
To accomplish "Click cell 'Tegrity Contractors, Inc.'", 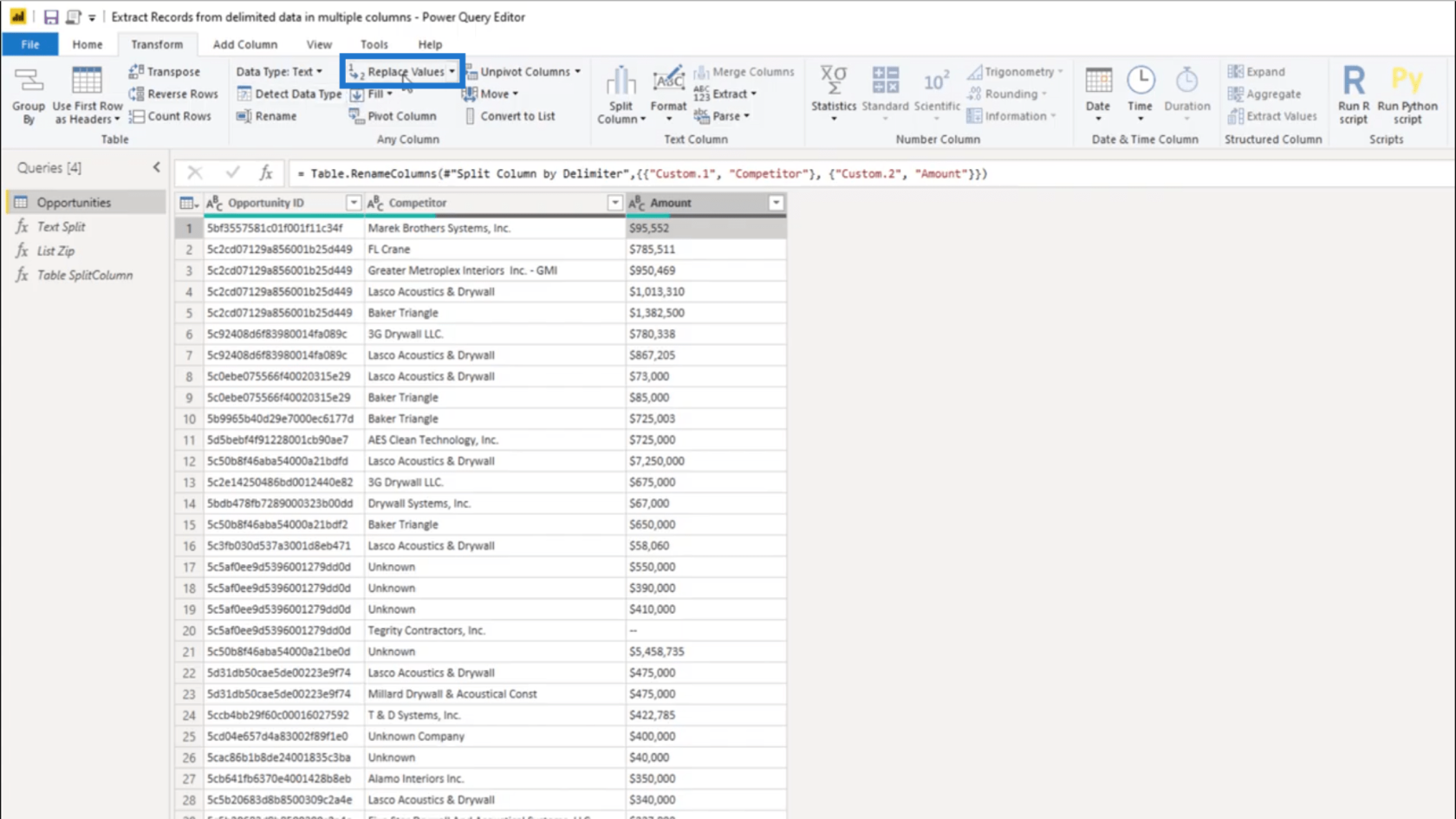I will point(495,630).
